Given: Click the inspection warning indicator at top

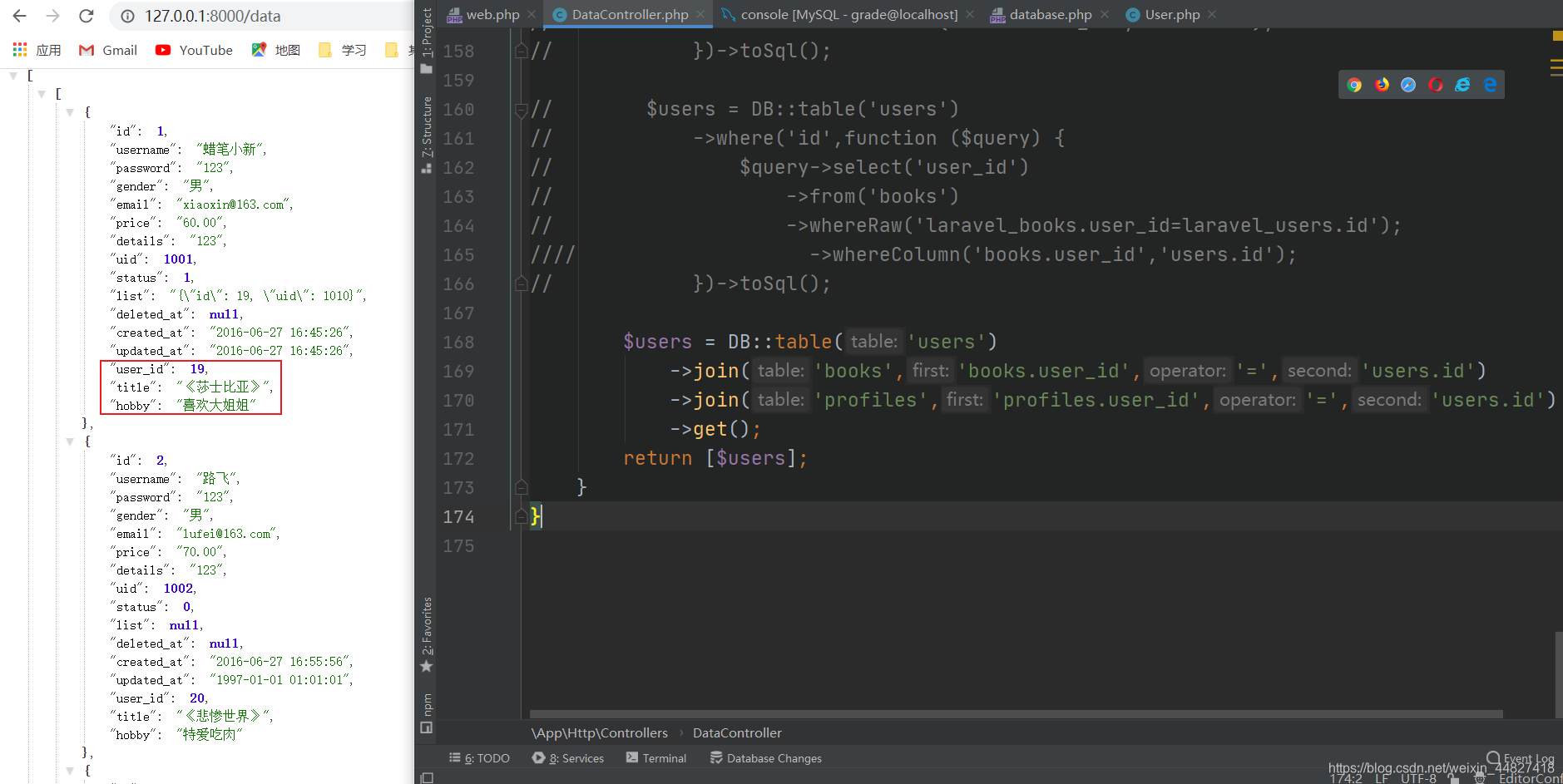Looking at the screenshot, I should pyautogui.click(x=1557, y=36).
